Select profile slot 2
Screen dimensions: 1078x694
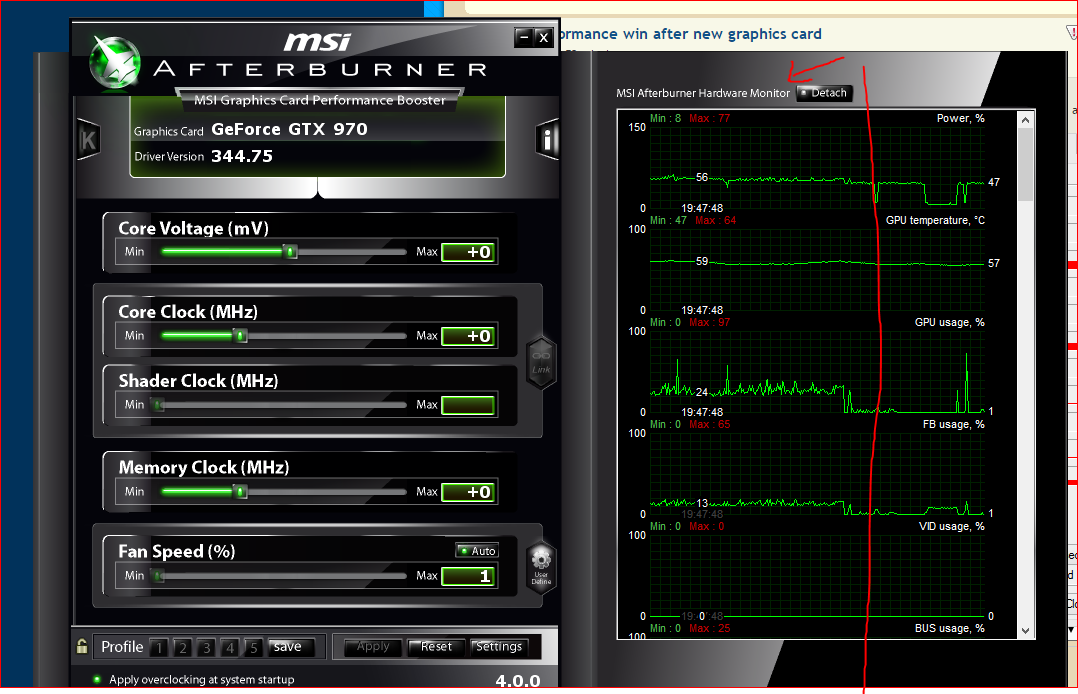(183, 647)
